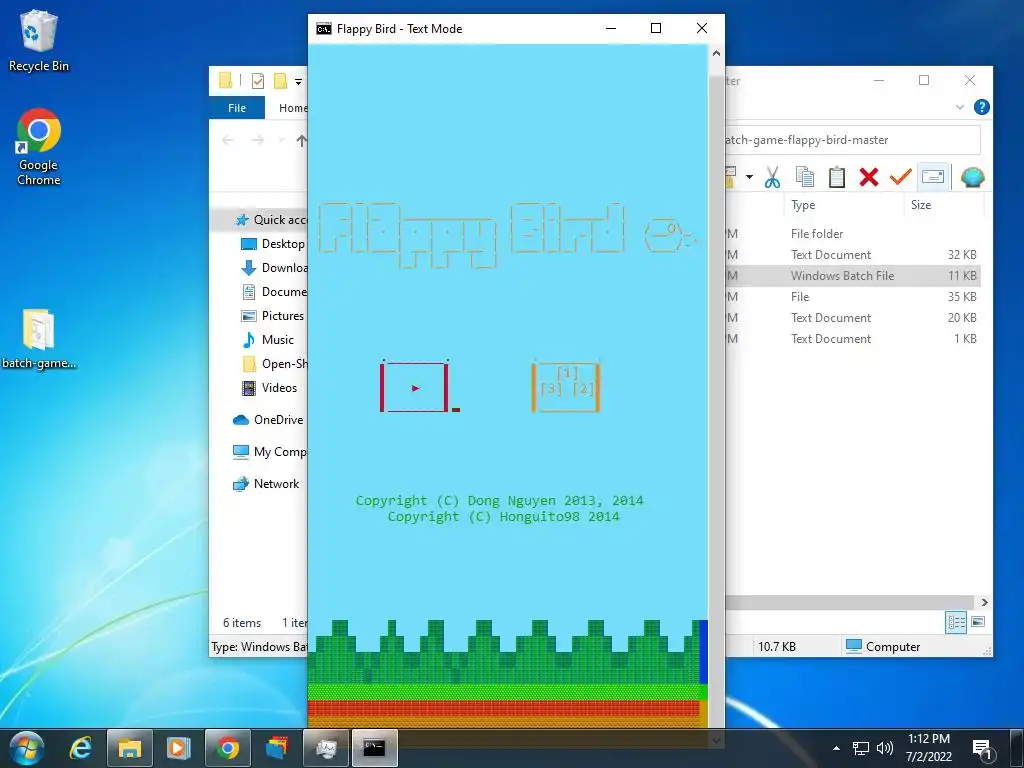Click the seashell icon in Explorer toolbar
1024x768 pixels.
pyautogui.click(x=972, y=177)
